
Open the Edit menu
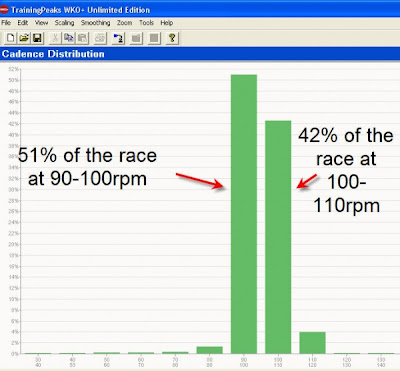[x=23, y=23]
